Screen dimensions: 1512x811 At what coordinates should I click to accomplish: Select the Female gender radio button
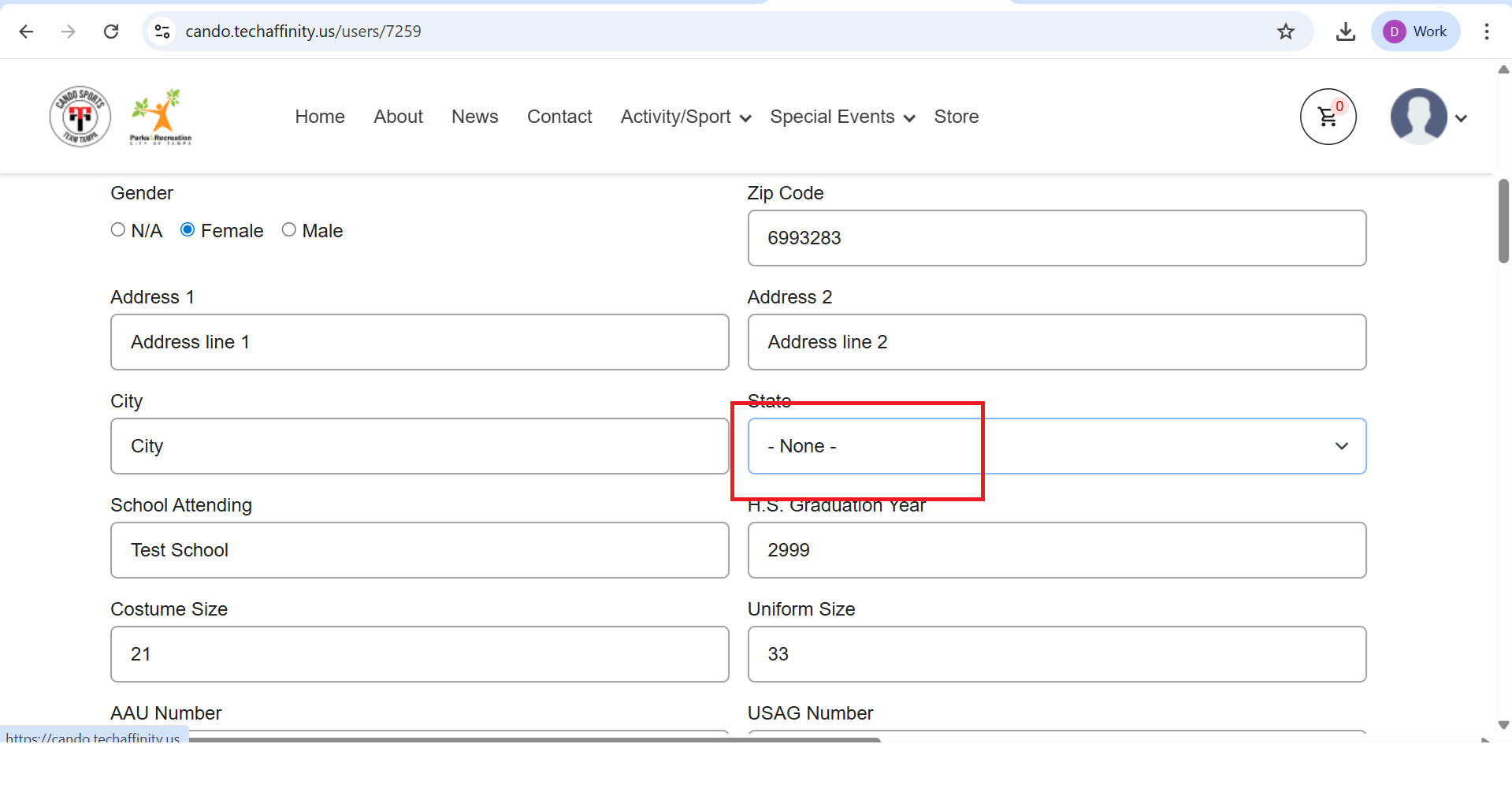pyautogui.click(x=188, y=229)
